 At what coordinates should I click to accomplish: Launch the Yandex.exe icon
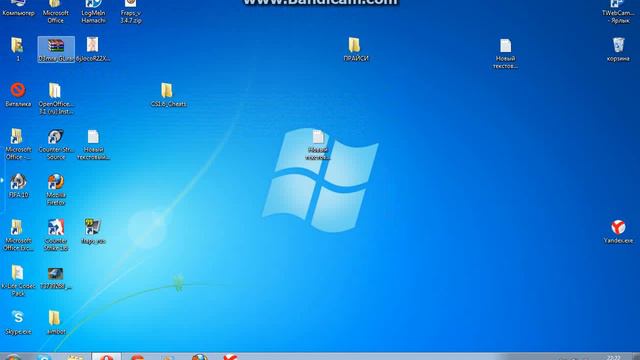(618, 231)
